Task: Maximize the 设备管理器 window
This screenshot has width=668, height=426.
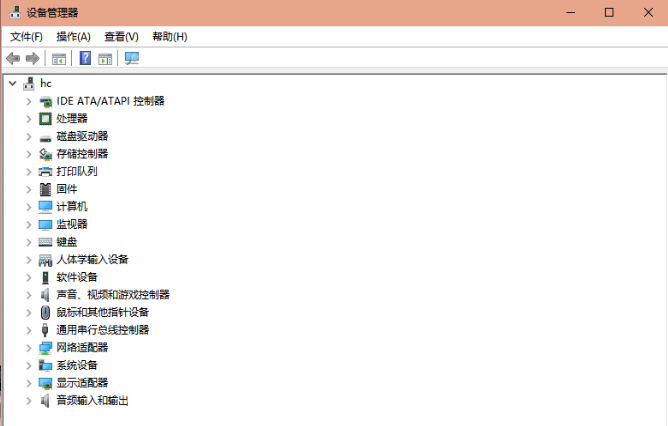Action: 609,12
